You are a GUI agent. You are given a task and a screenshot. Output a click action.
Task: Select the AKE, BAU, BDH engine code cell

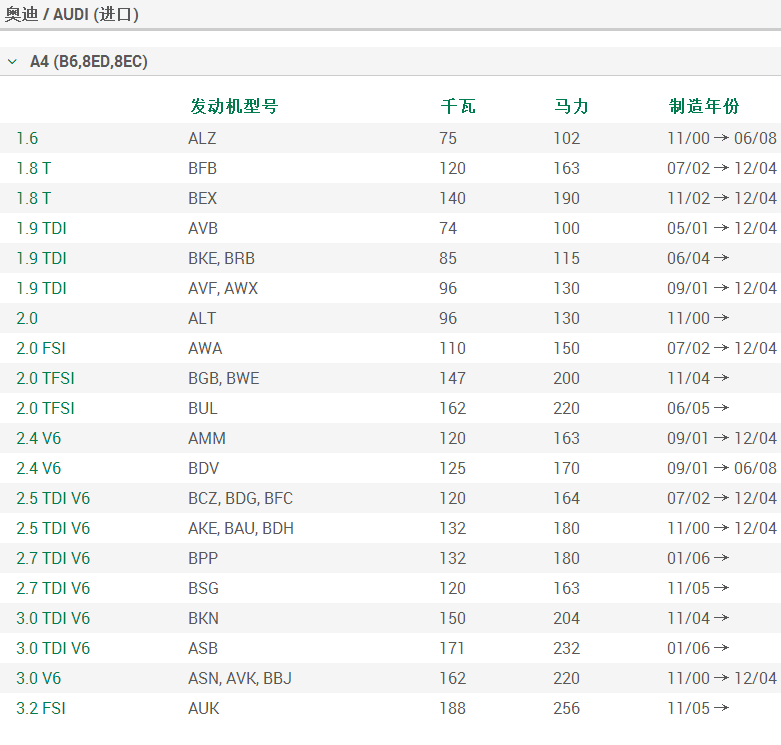(x=241, y=528)
